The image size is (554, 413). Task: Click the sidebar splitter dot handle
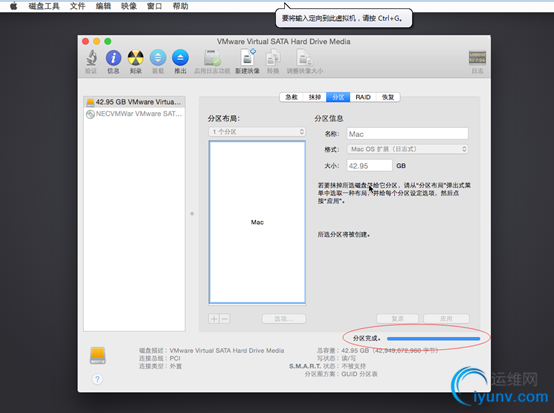(x=192, y=214)
